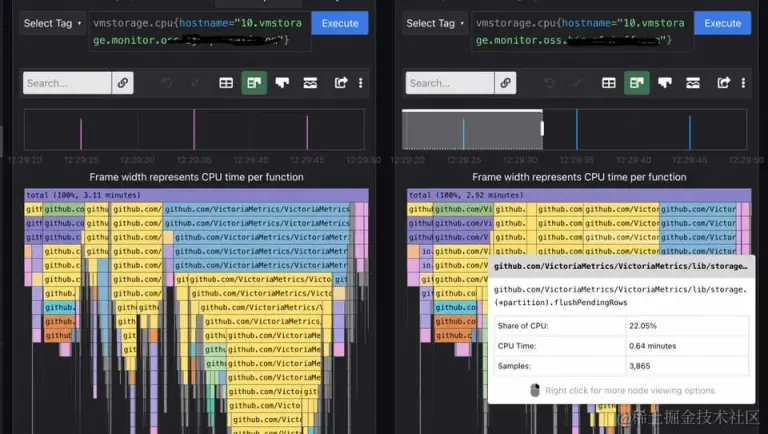This screenshot has height=434, width=768.
Task: Click left timeline pink marker near 12:29:35
Action: click(194, 129)
